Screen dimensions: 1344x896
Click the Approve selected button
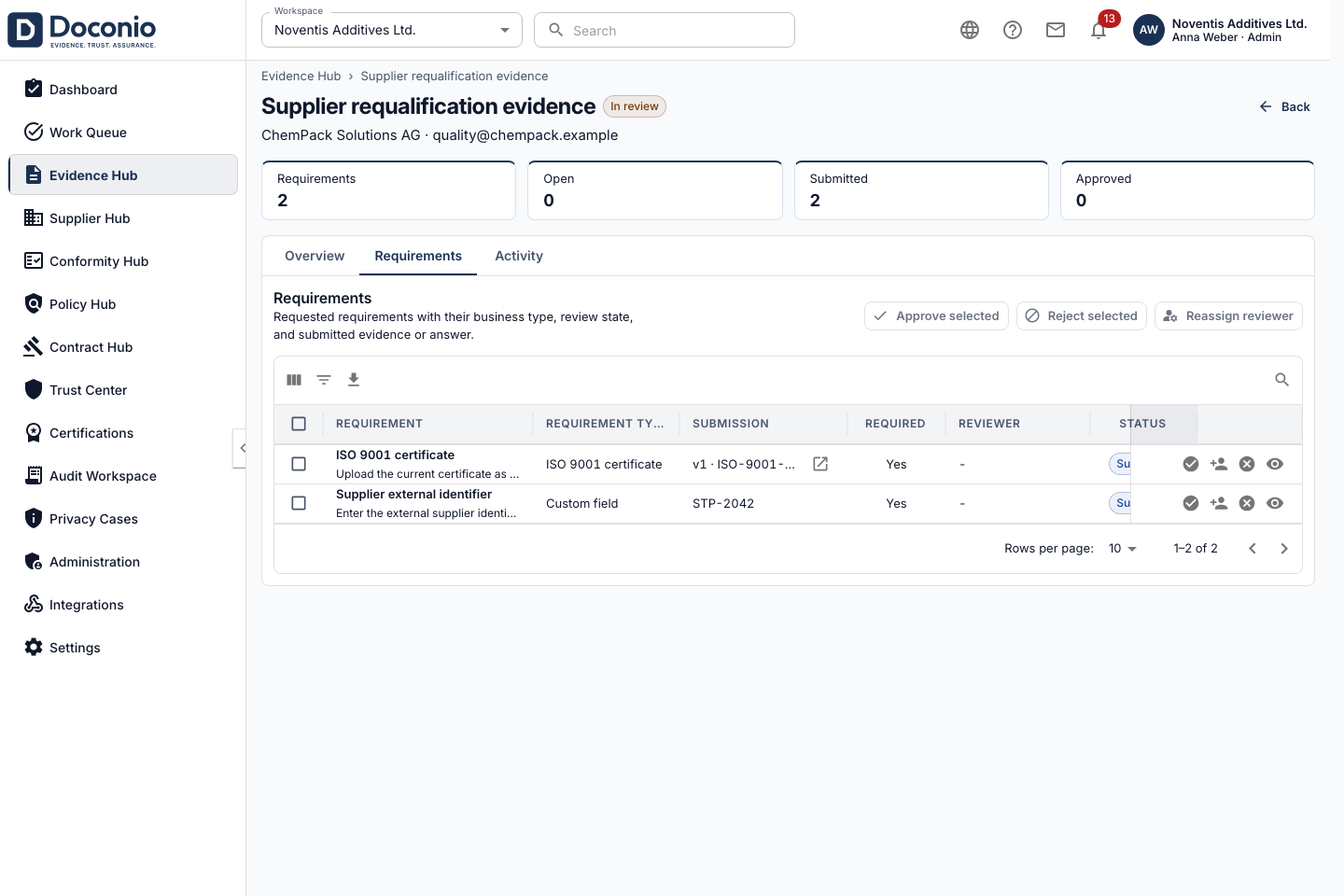(936, 316)
